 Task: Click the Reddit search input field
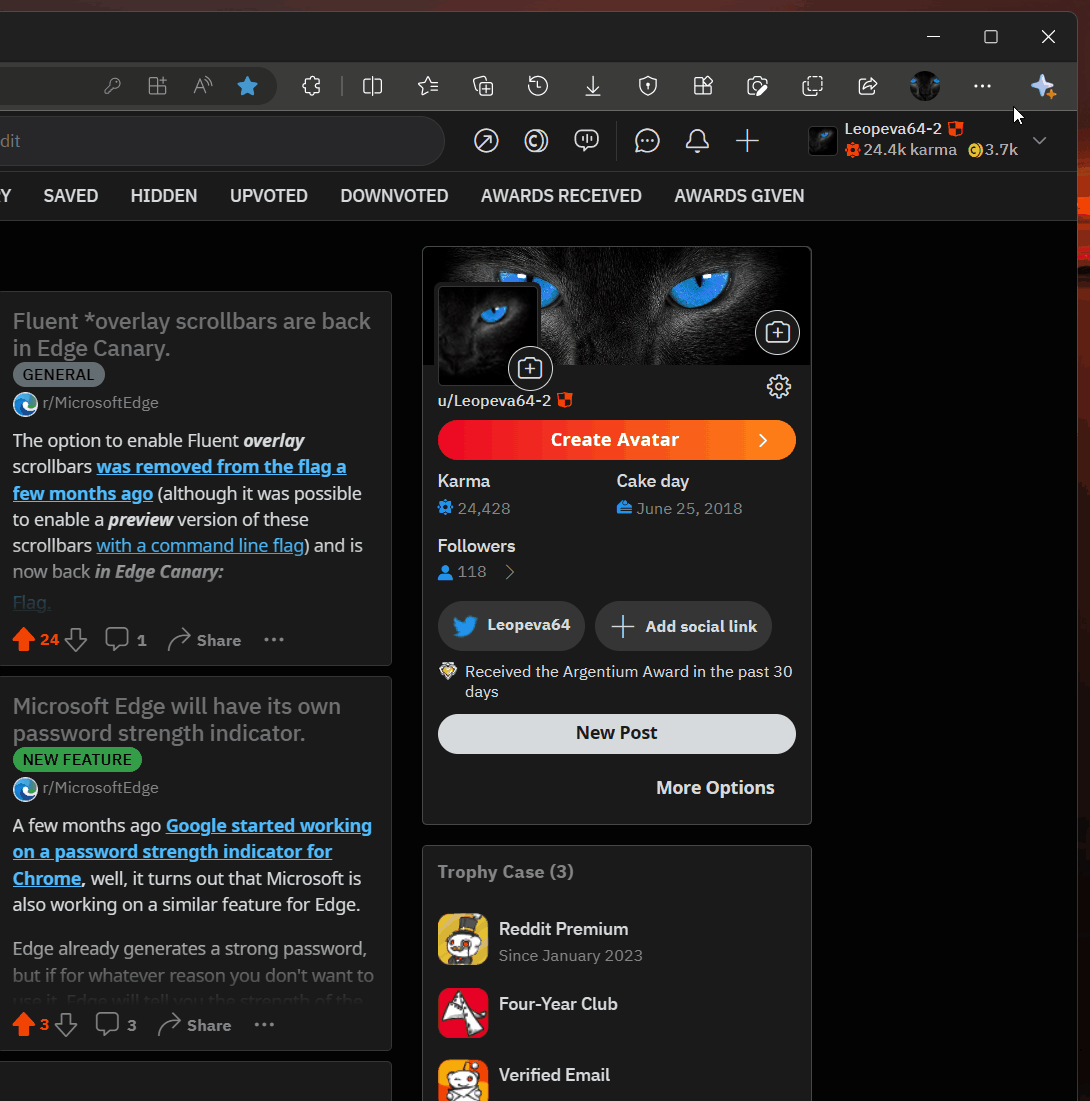click(x=220, y=141)
